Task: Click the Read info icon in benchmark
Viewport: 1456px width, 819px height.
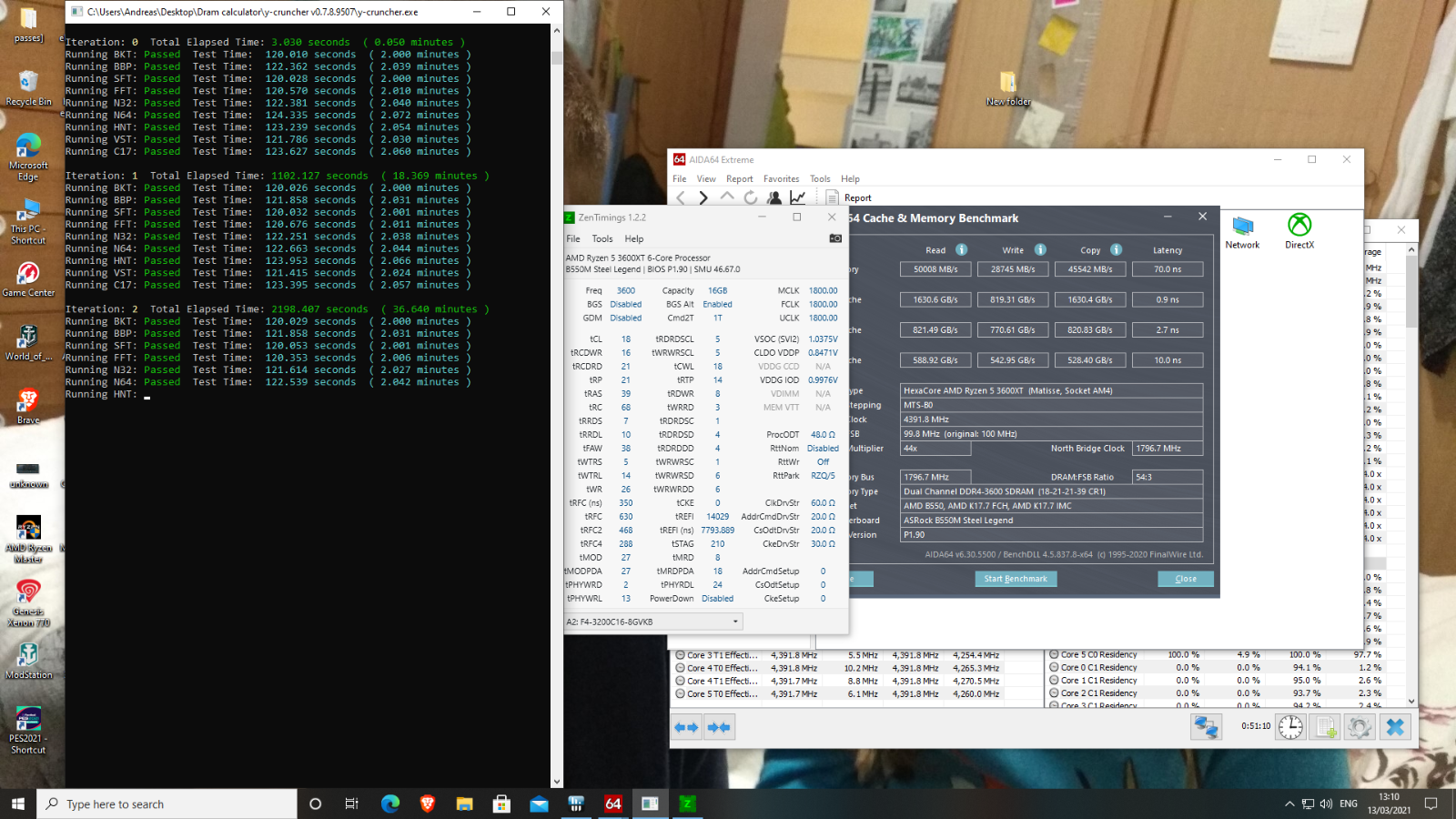Action: (961, 249)
